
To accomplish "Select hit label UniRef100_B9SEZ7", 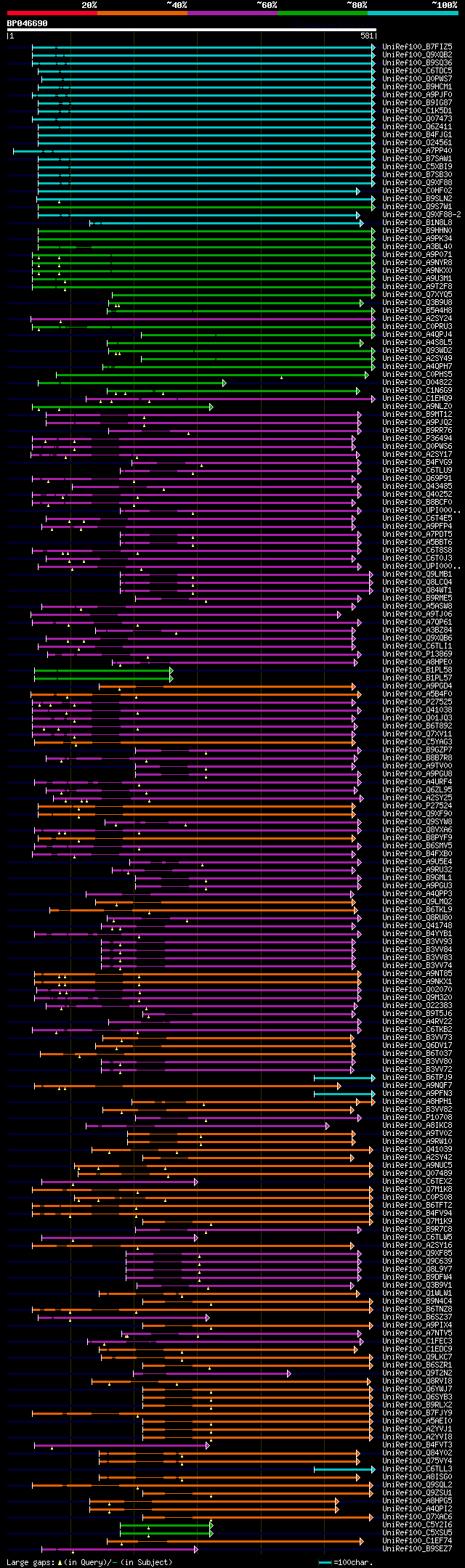I will (x=417, y=1548).
